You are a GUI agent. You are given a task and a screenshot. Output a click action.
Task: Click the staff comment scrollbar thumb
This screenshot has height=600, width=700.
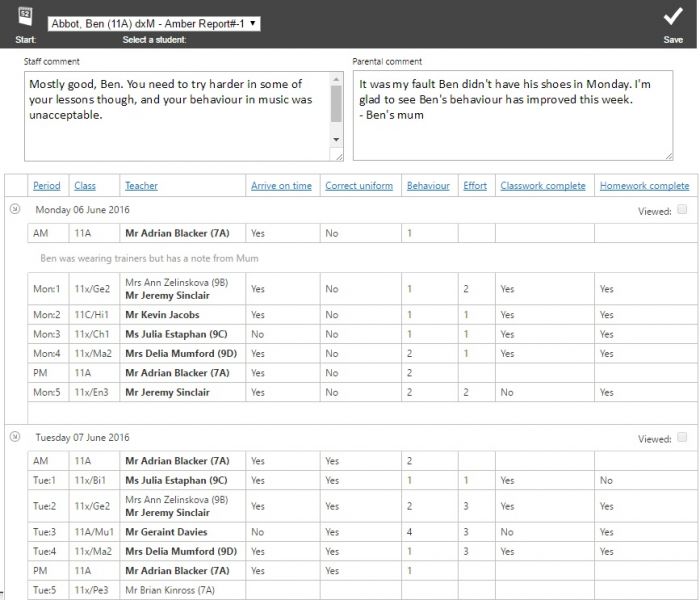tap(337, 101)
